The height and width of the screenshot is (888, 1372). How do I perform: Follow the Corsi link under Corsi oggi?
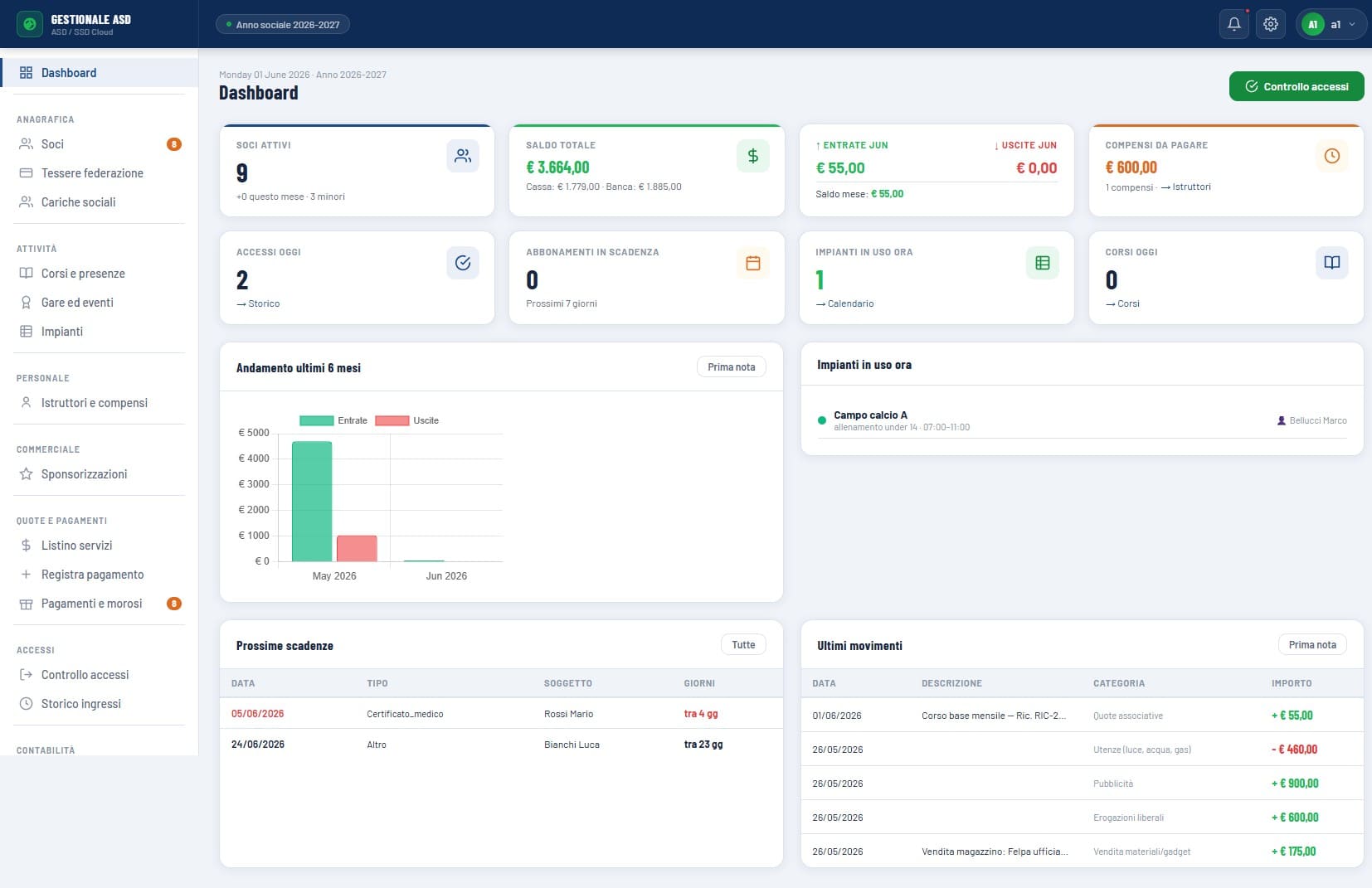1122,304
